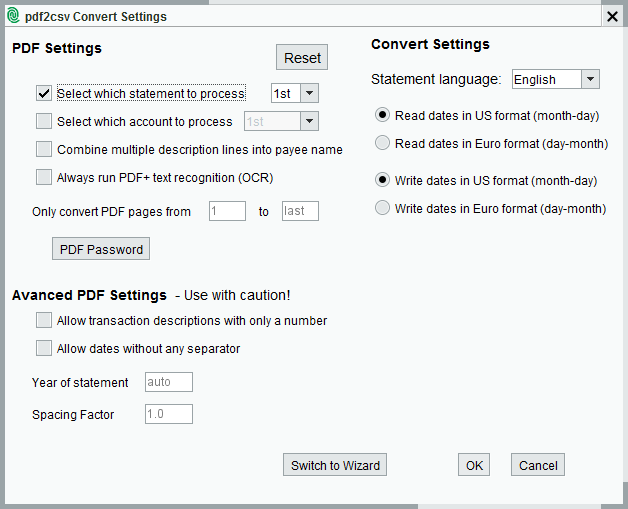Enable Always run PDF+ text recognition (OCR)
The height and width of the screenshot is (509, 628).
[x=44, y=177]
